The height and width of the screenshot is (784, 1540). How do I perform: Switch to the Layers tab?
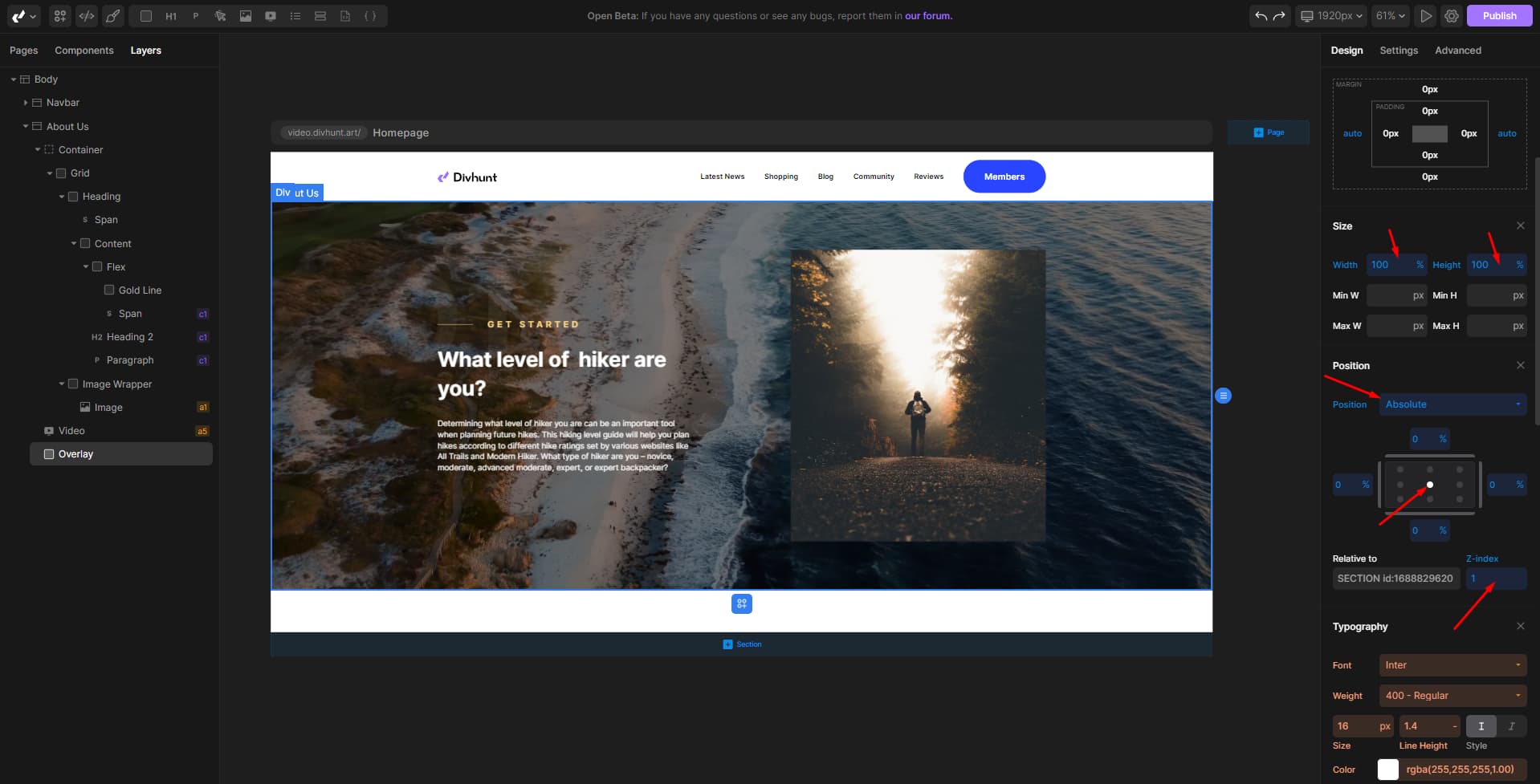pos(146,51)
